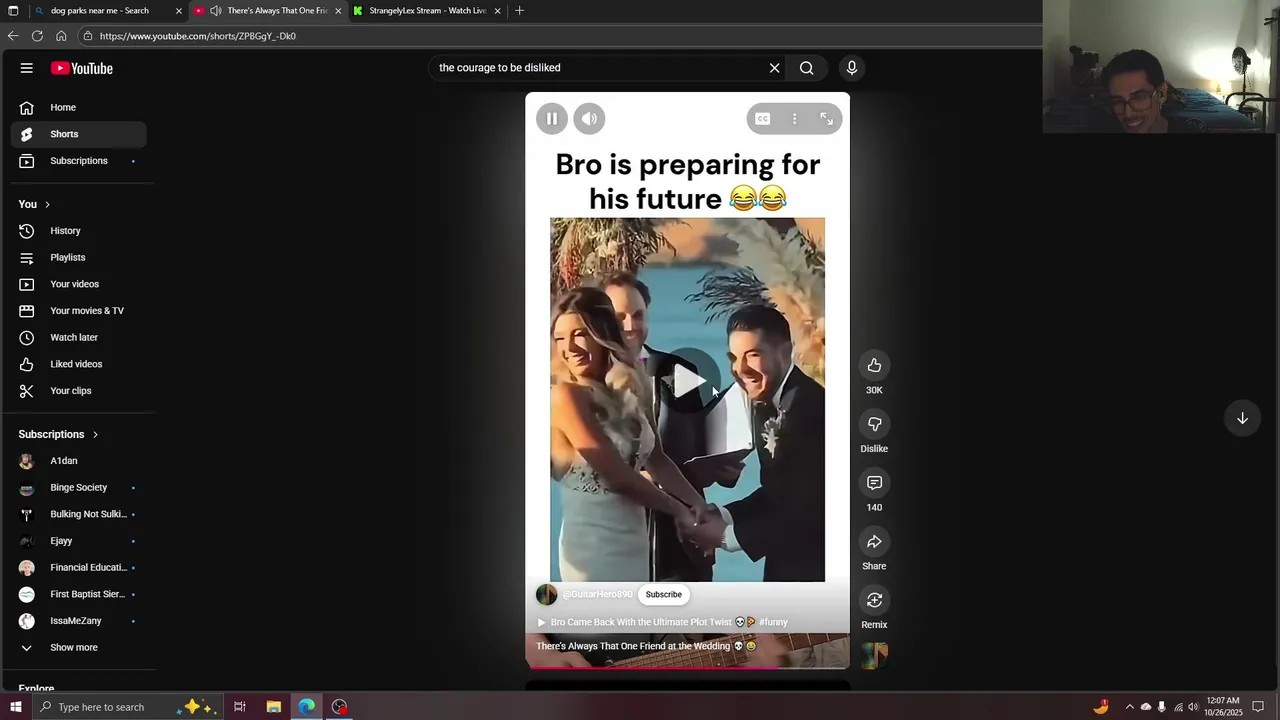Click the sound thumbnail below Remix
Image resolution: width=1280 pixels, height=720 pixels.
[874, 656]
